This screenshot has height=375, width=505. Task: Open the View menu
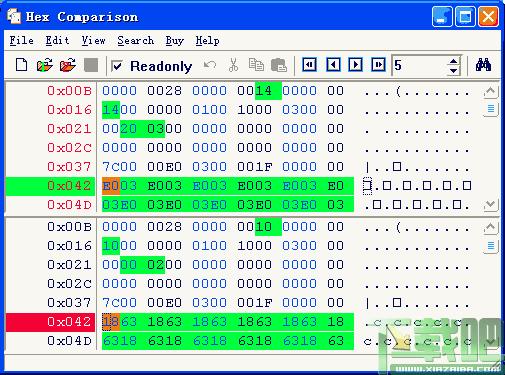click(x=93, y=41)
